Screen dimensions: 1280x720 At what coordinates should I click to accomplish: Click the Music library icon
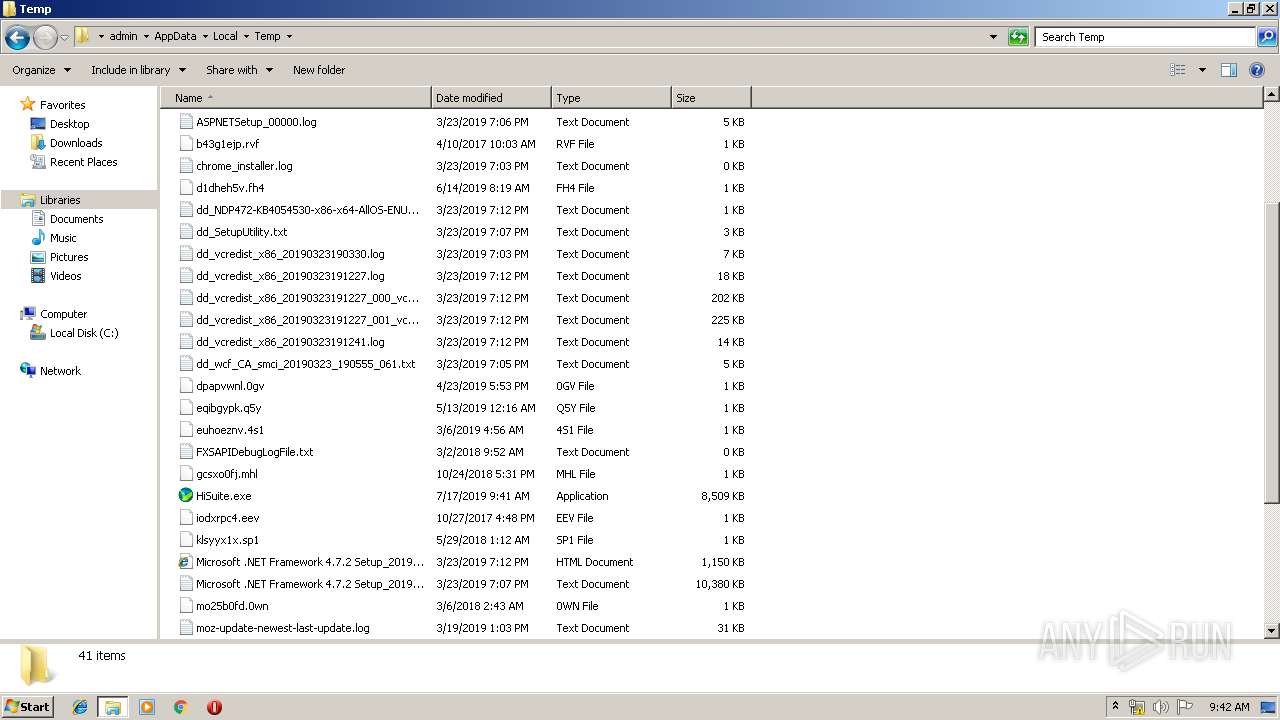point(38,238)
